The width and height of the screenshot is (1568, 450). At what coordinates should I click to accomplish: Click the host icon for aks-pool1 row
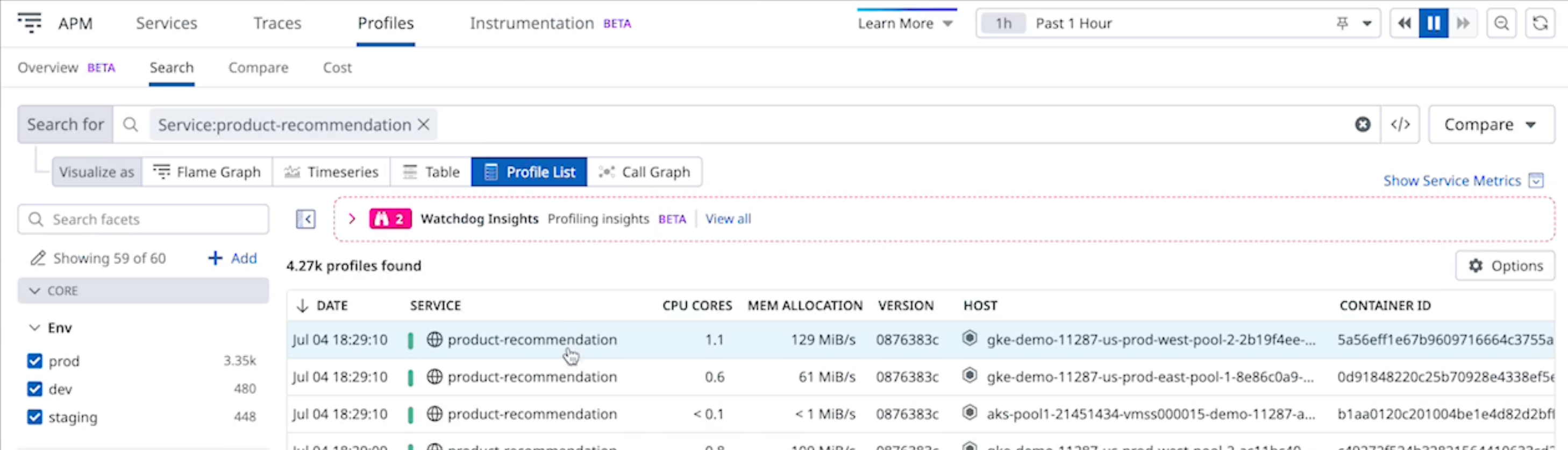970,413
